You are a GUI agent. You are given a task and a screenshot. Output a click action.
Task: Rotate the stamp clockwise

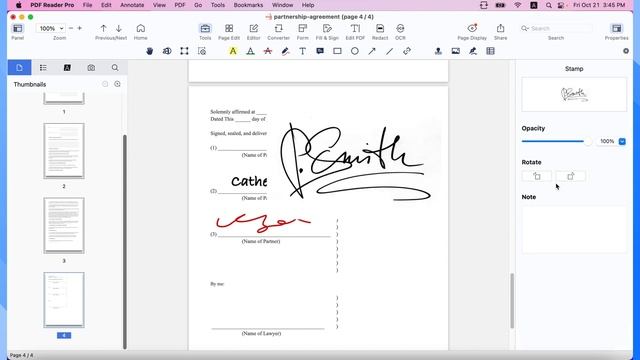tap(571, 176)
